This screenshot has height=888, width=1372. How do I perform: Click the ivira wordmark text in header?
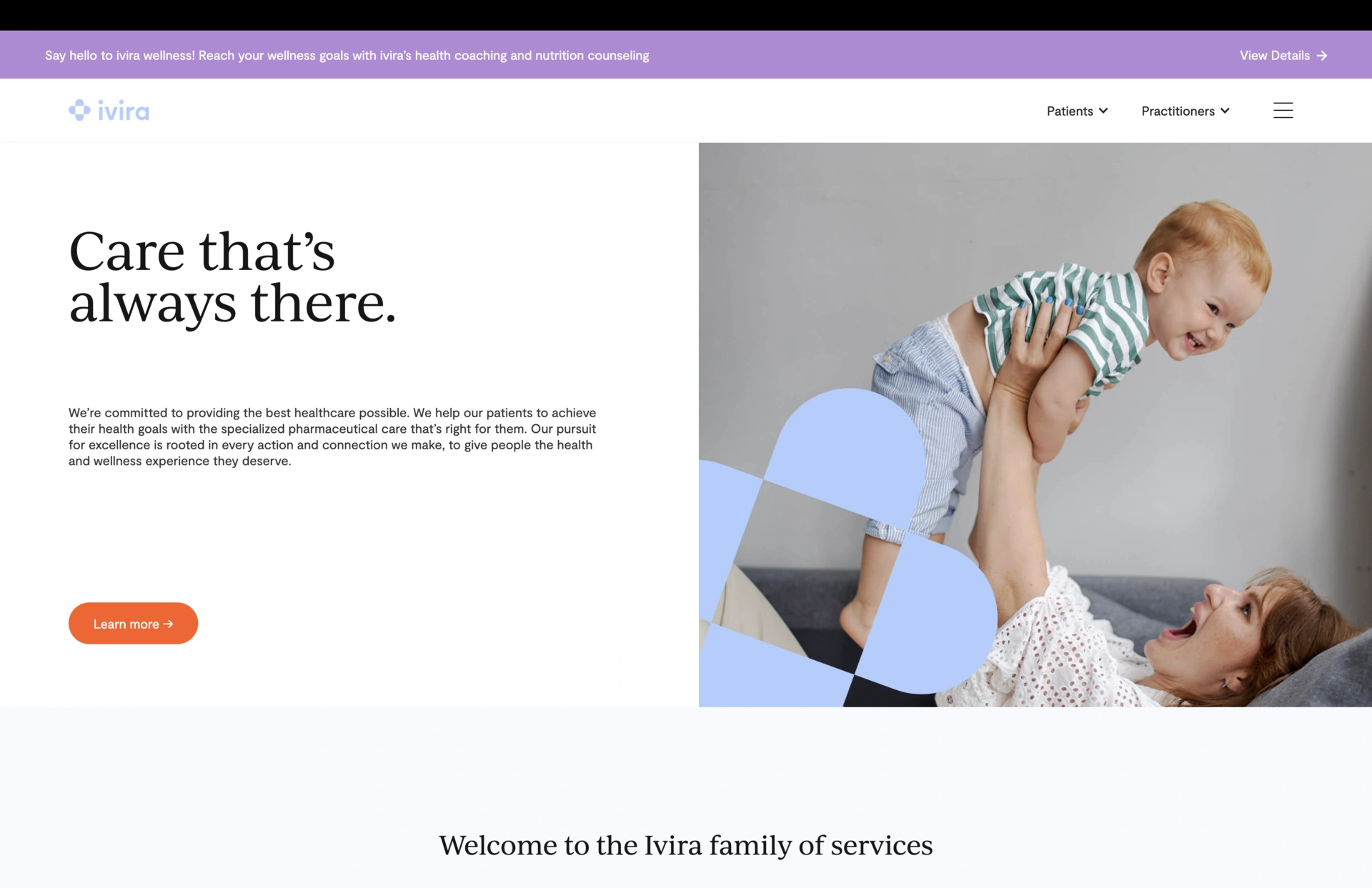[x=124, y=111]
